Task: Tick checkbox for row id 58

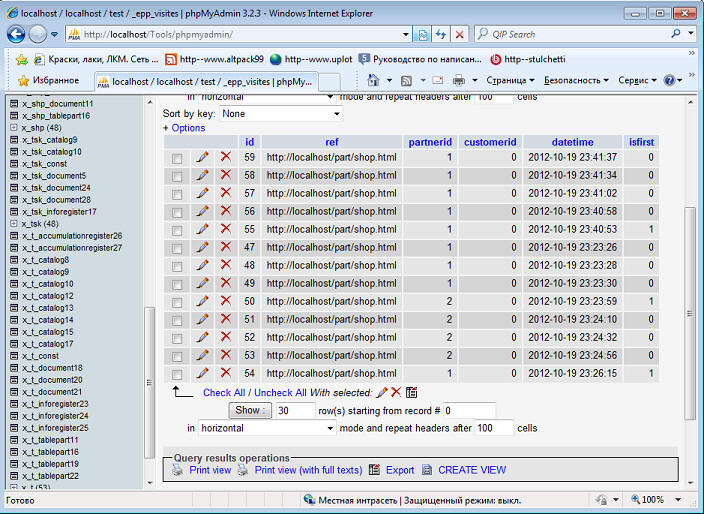Action: tap(177, 176)
